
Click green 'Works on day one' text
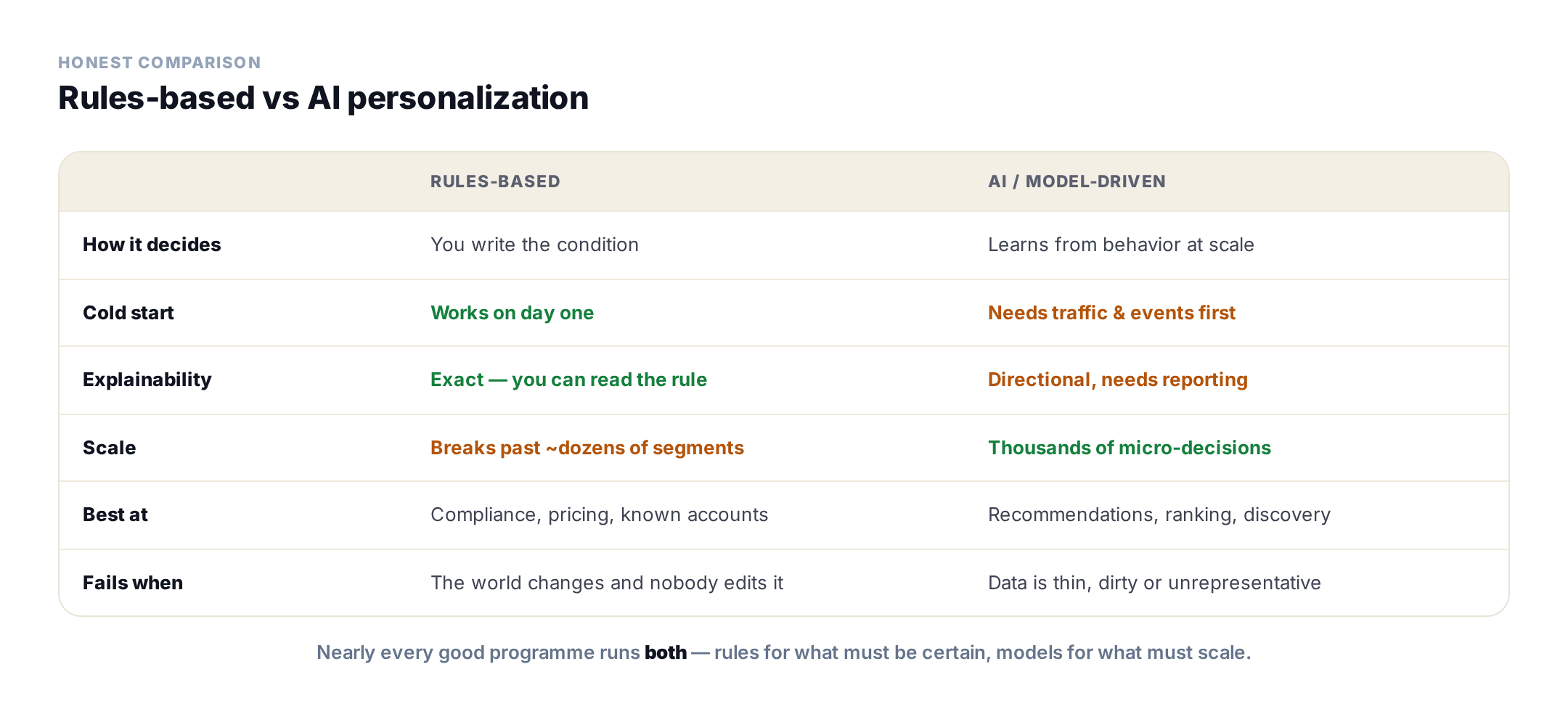[512, 313]
